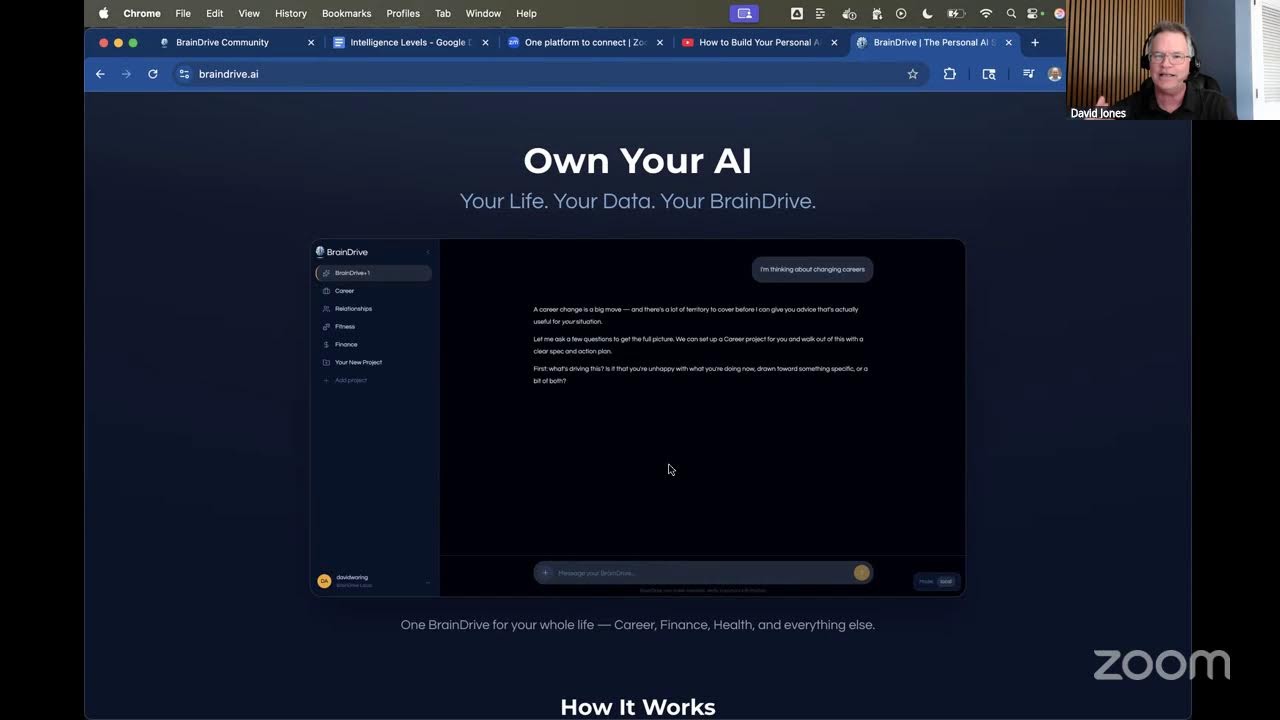The height and width of the screenshot is (720, 1280).
Task: Click the play-circle menu bar icon
Action: click(901, 13)
